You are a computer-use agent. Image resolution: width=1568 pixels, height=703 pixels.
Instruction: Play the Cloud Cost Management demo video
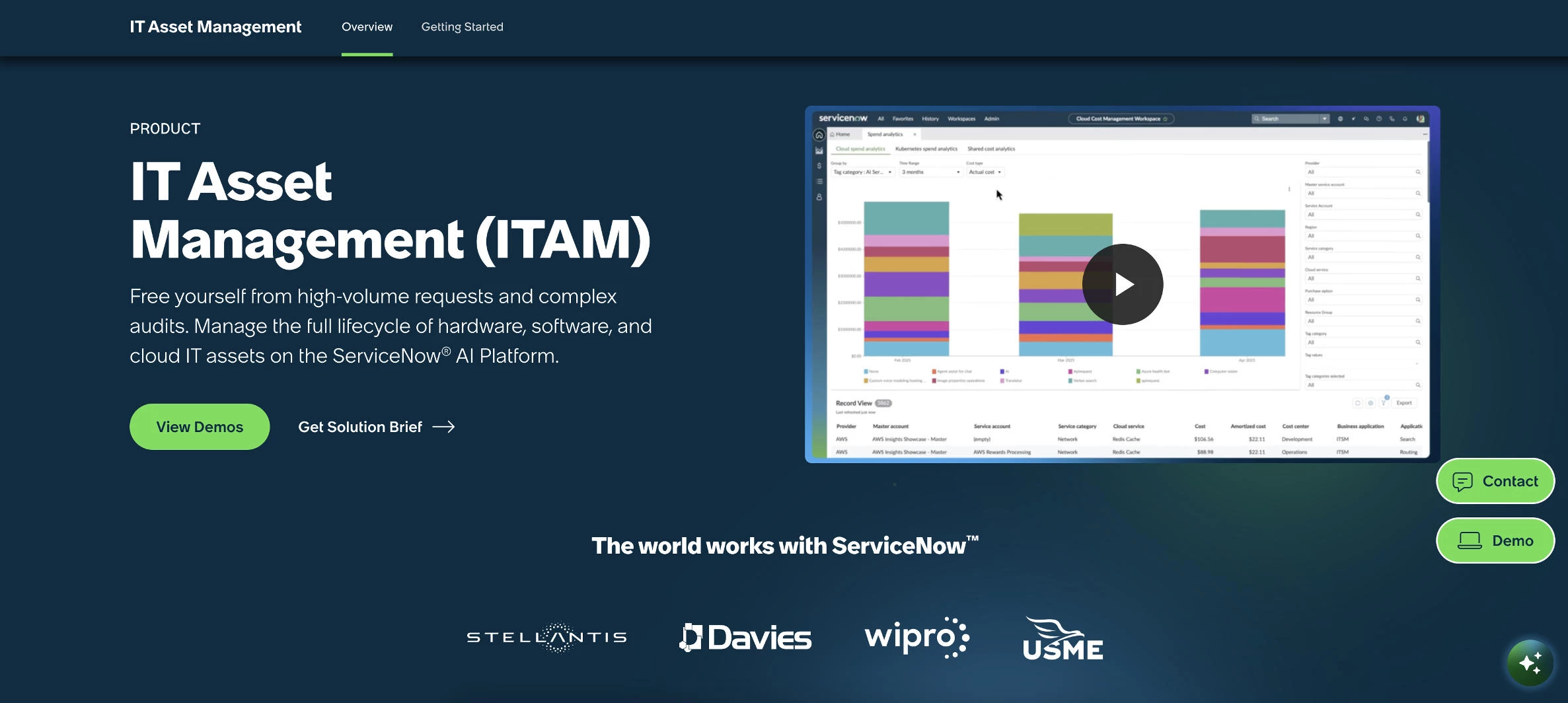click(1122, 284)
